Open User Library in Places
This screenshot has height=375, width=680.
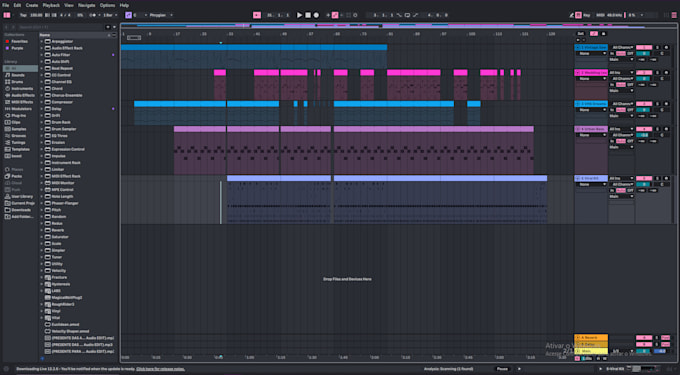[x=22, y=196]
